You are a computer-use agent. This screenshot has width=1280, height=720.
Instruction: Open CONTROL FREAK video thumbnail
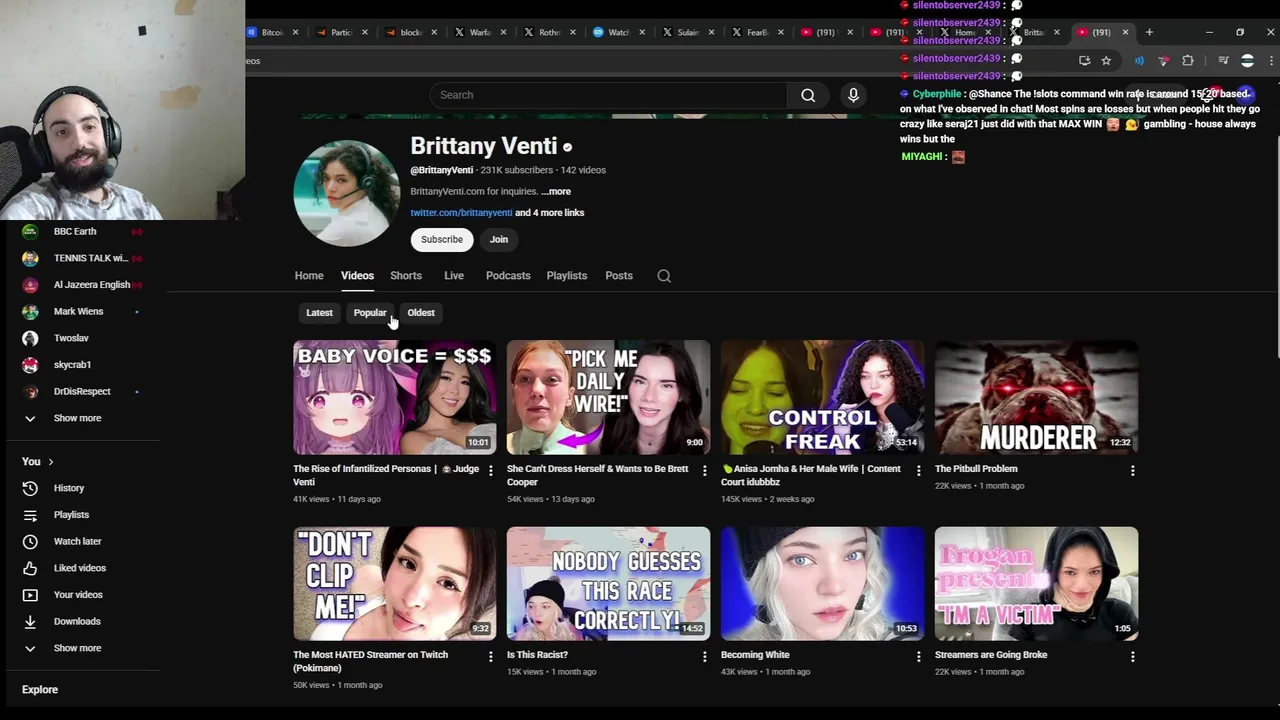point(822,398)
